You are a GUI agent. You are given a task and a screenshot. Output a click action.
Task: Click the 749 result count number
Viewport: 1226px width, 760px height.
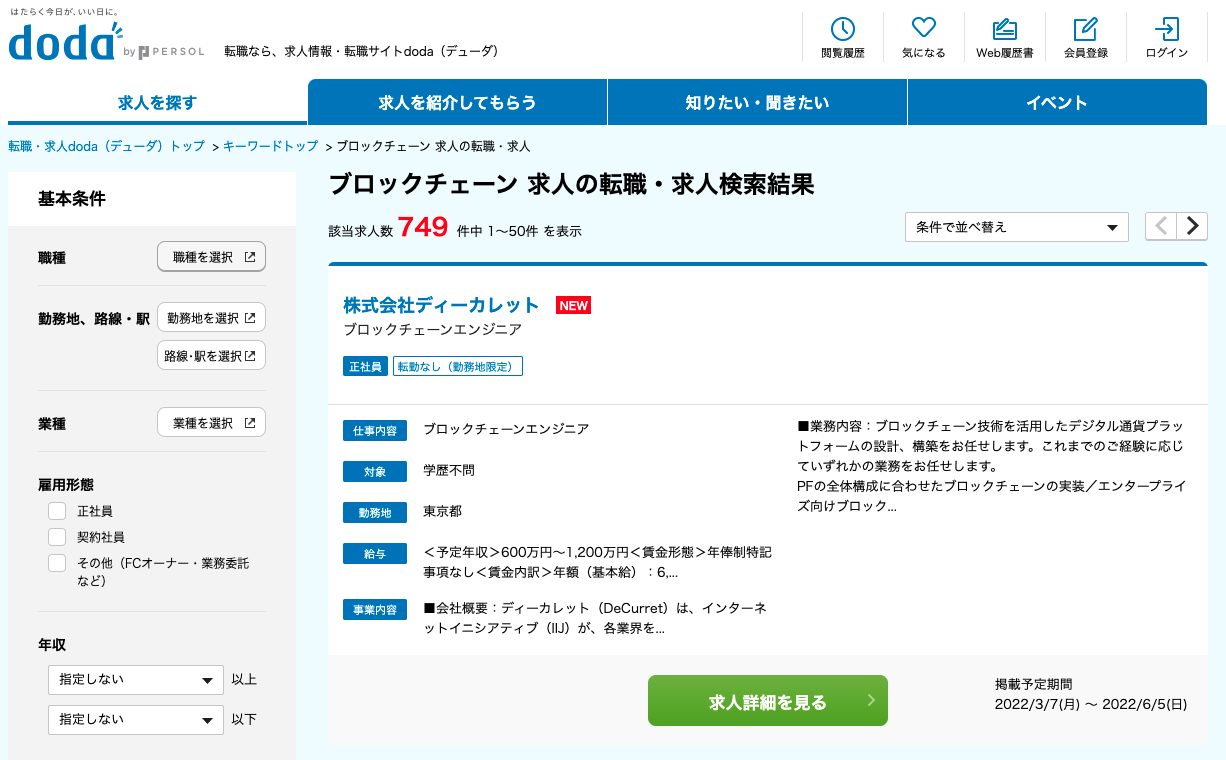(423, 228)
